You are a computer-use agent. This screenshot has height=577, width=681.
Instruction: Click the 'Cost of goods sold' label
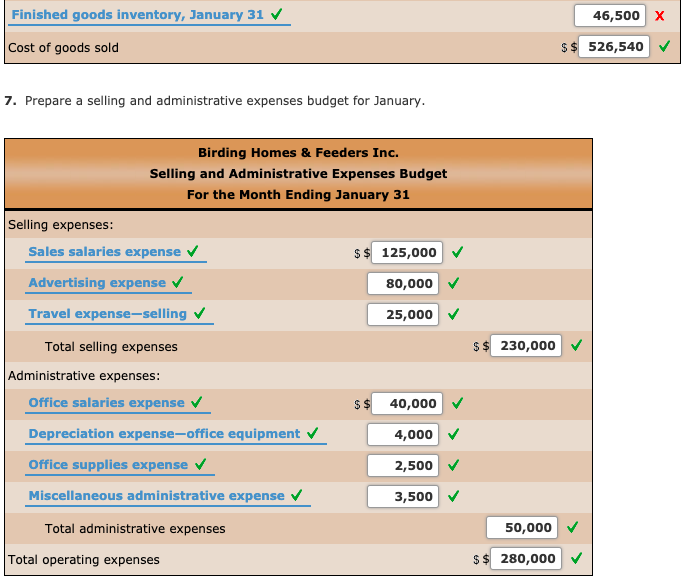63,47
